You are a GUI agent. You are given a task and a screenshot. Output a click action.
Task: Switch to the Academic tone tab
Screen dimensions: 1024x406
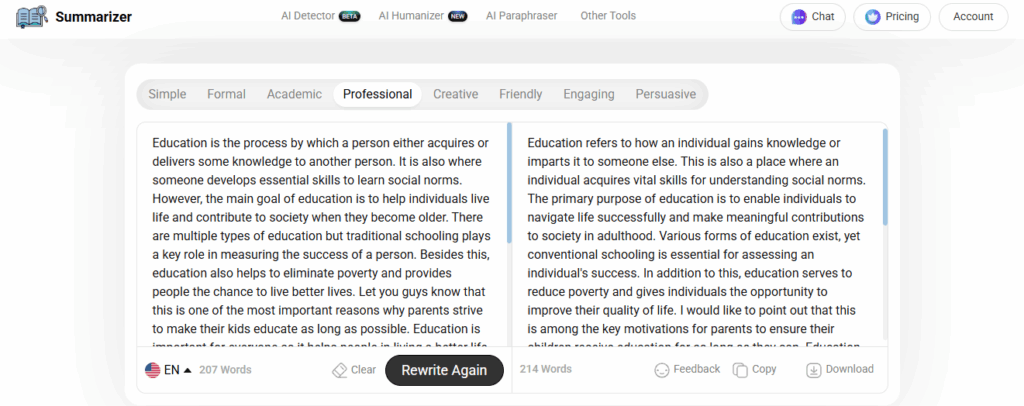point(294,94)
